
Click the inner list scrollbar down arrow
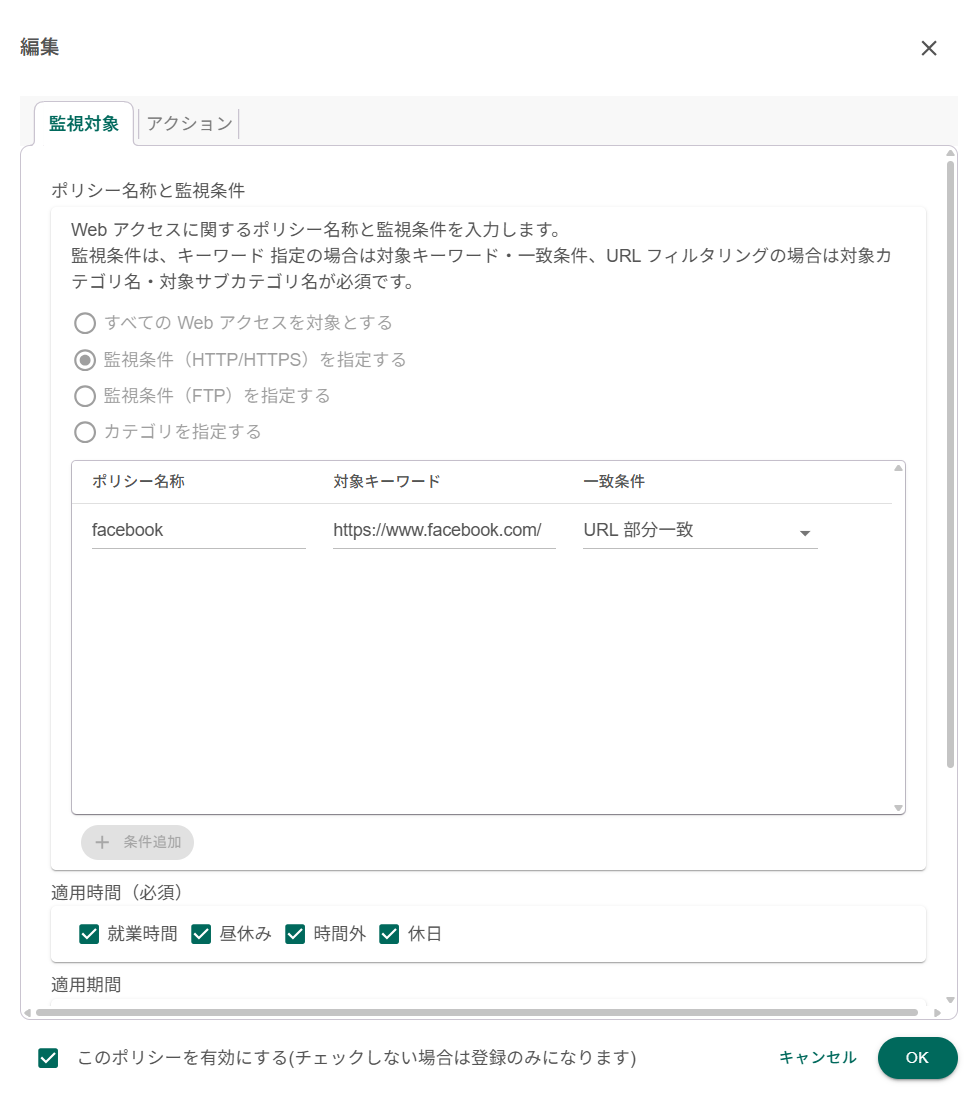[x=898, y=807]
